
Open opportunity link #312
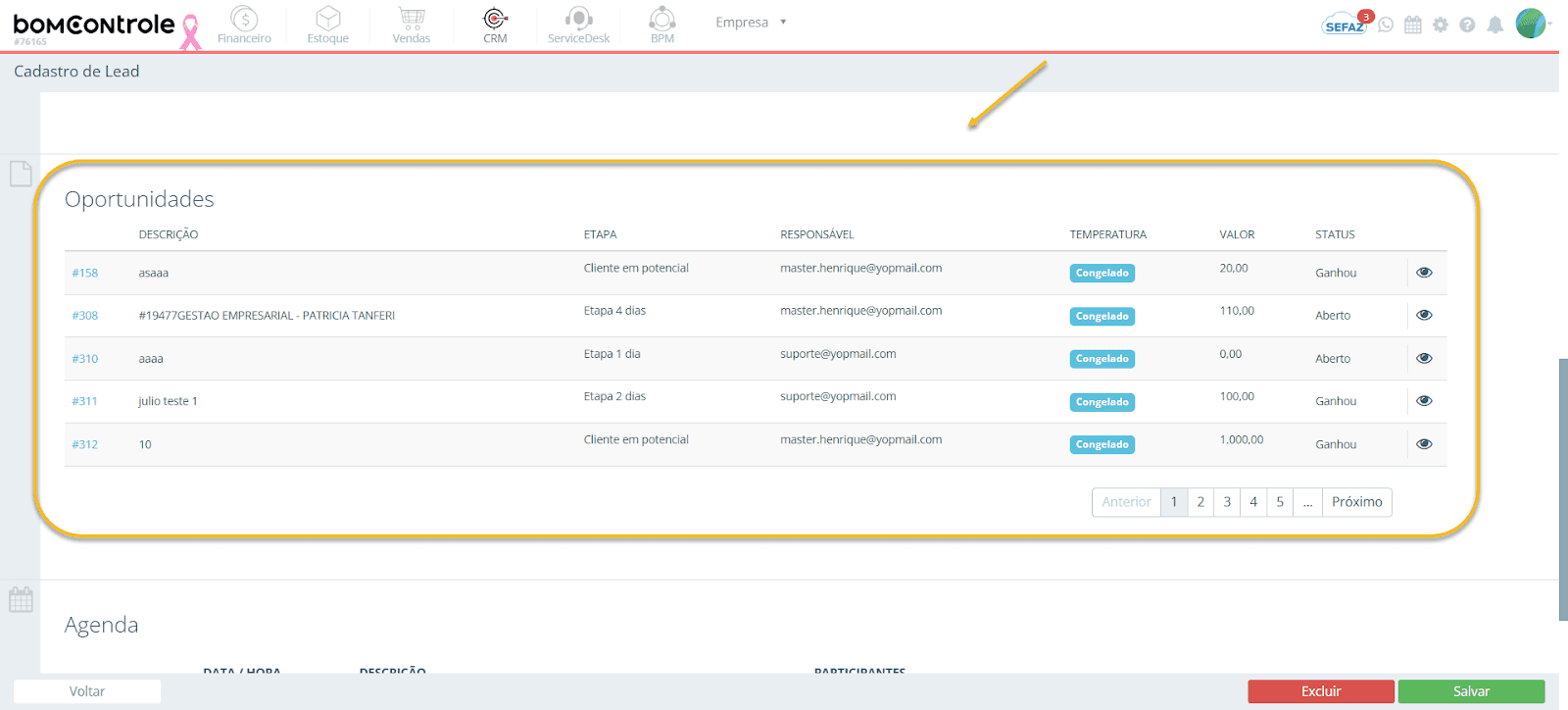pyautogui.click(x=84, y=444)
